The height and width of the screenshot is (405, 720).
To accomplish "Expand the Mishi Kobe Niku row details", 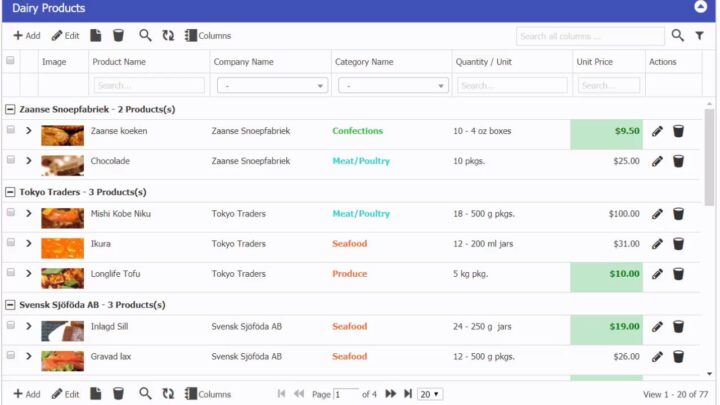I will (29, 214).
